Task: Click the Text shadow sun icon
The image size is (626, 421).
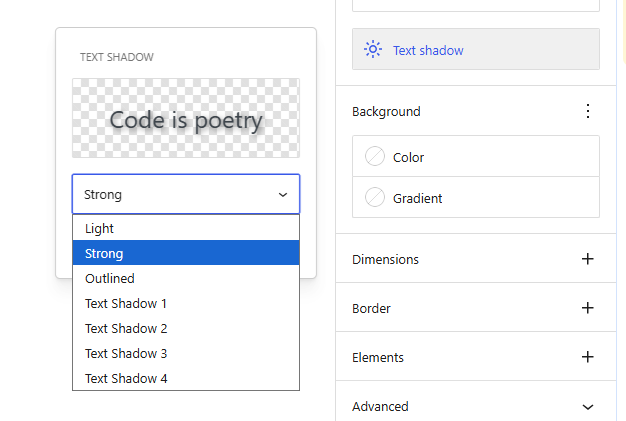Action: tap(372, 49)
